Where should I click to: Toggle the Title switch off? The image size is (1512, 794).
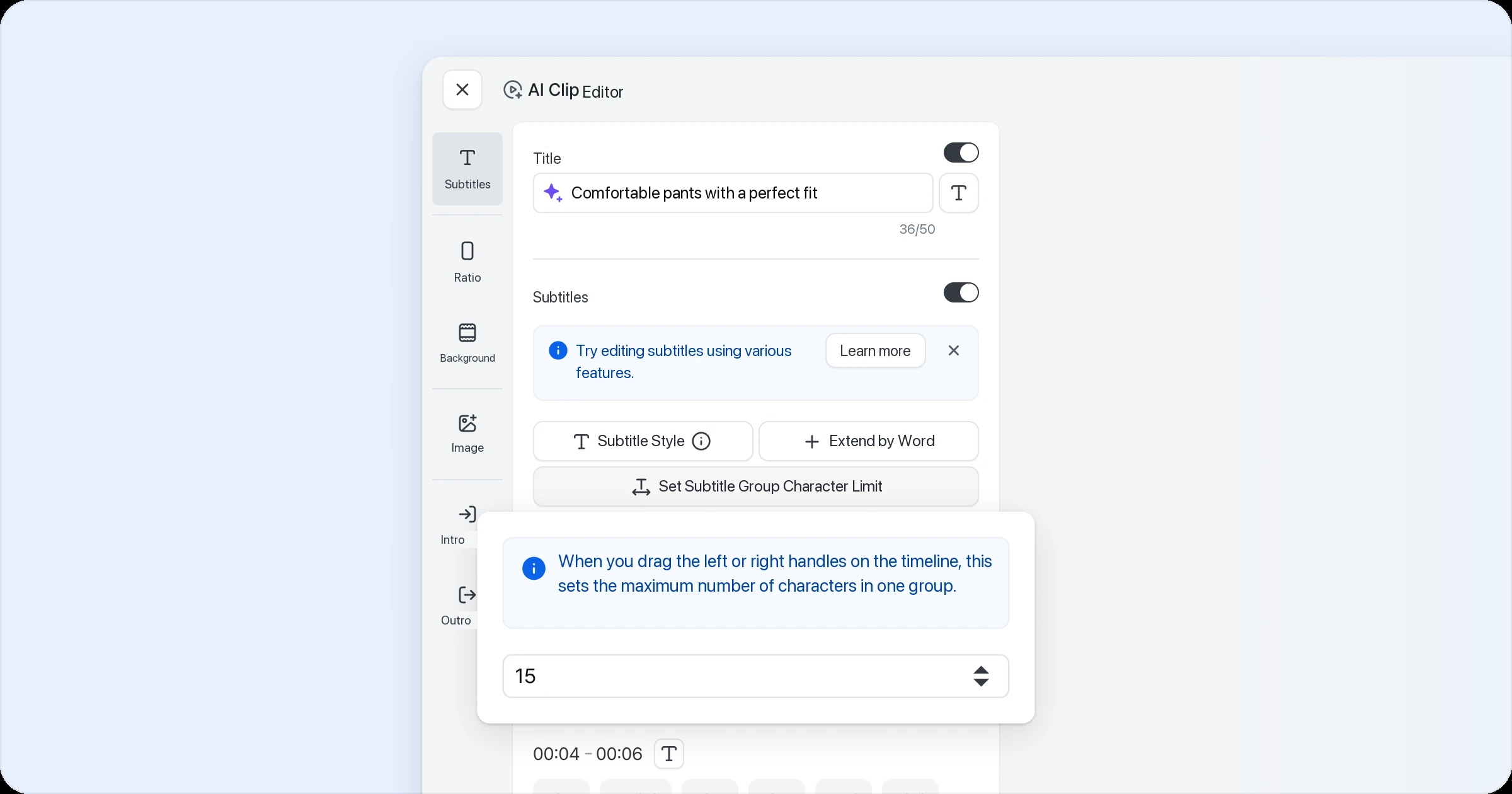tap(961, 152)
